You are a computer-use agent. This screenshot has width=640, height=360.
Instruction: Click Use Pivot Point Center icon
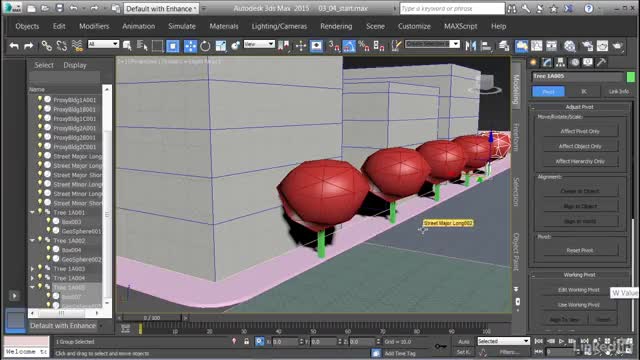click(x=284, y=46)
